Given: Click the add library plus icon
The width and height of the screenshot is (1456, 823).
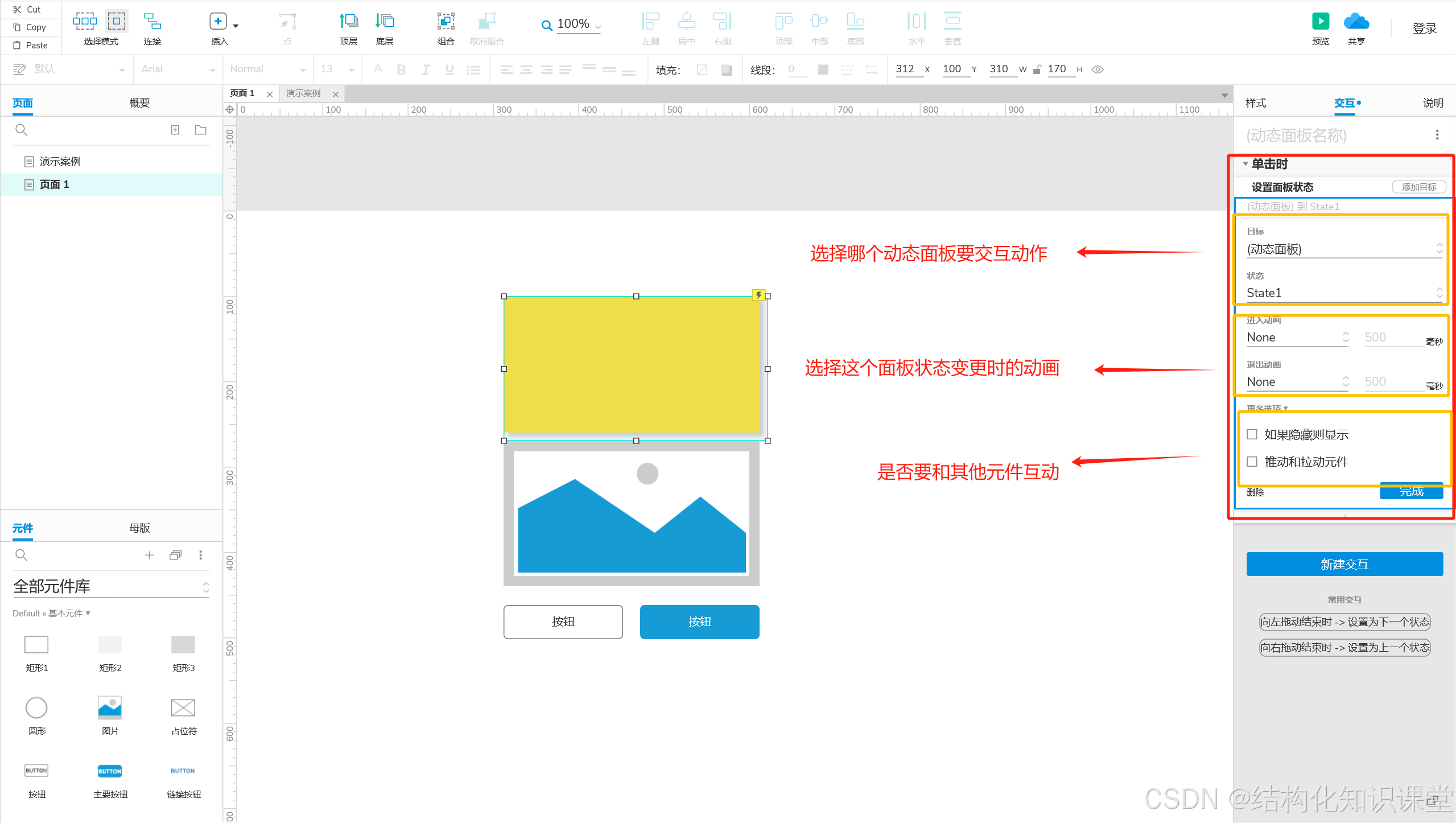Looking at the screenshot, I should [x=150, y=555].
